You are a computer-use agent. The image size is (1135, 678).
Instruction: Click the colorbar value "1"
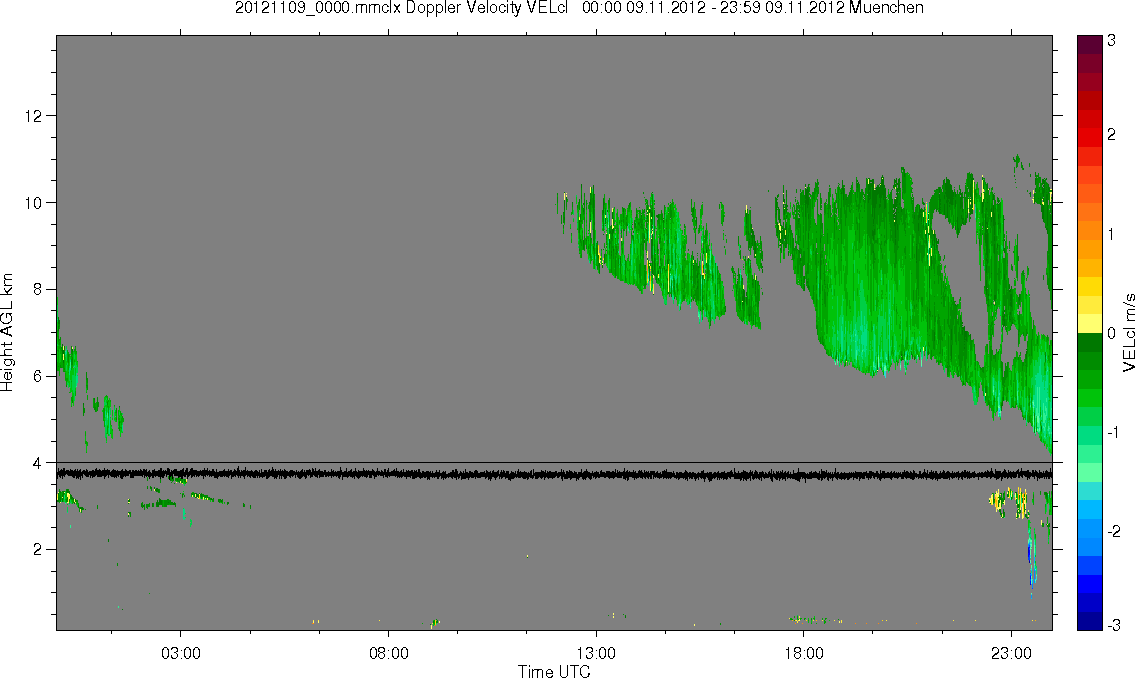pos(1112,234)
